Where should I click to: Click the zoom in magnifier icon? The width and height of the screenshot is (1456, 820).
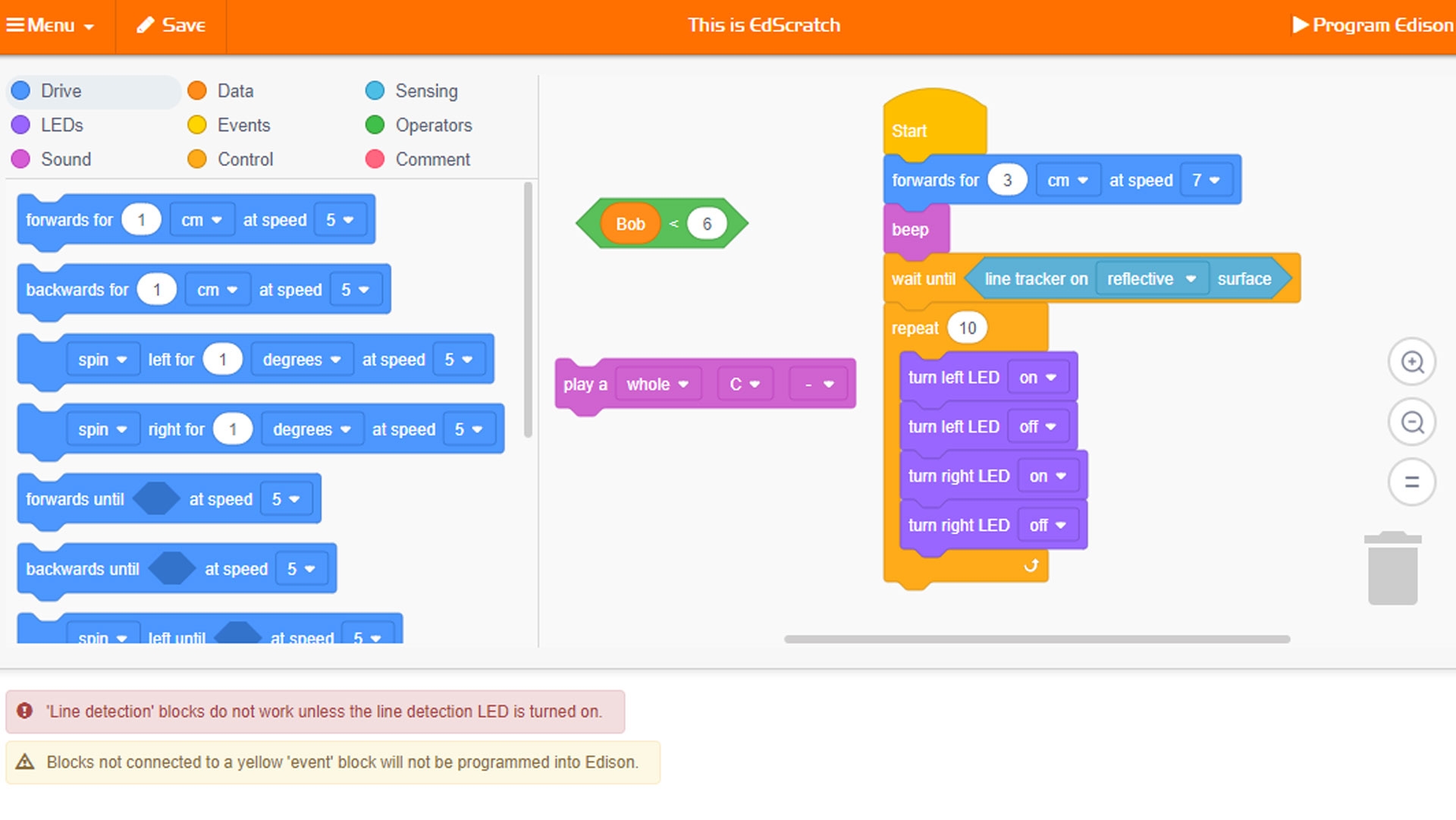[x=1412, y=362]
